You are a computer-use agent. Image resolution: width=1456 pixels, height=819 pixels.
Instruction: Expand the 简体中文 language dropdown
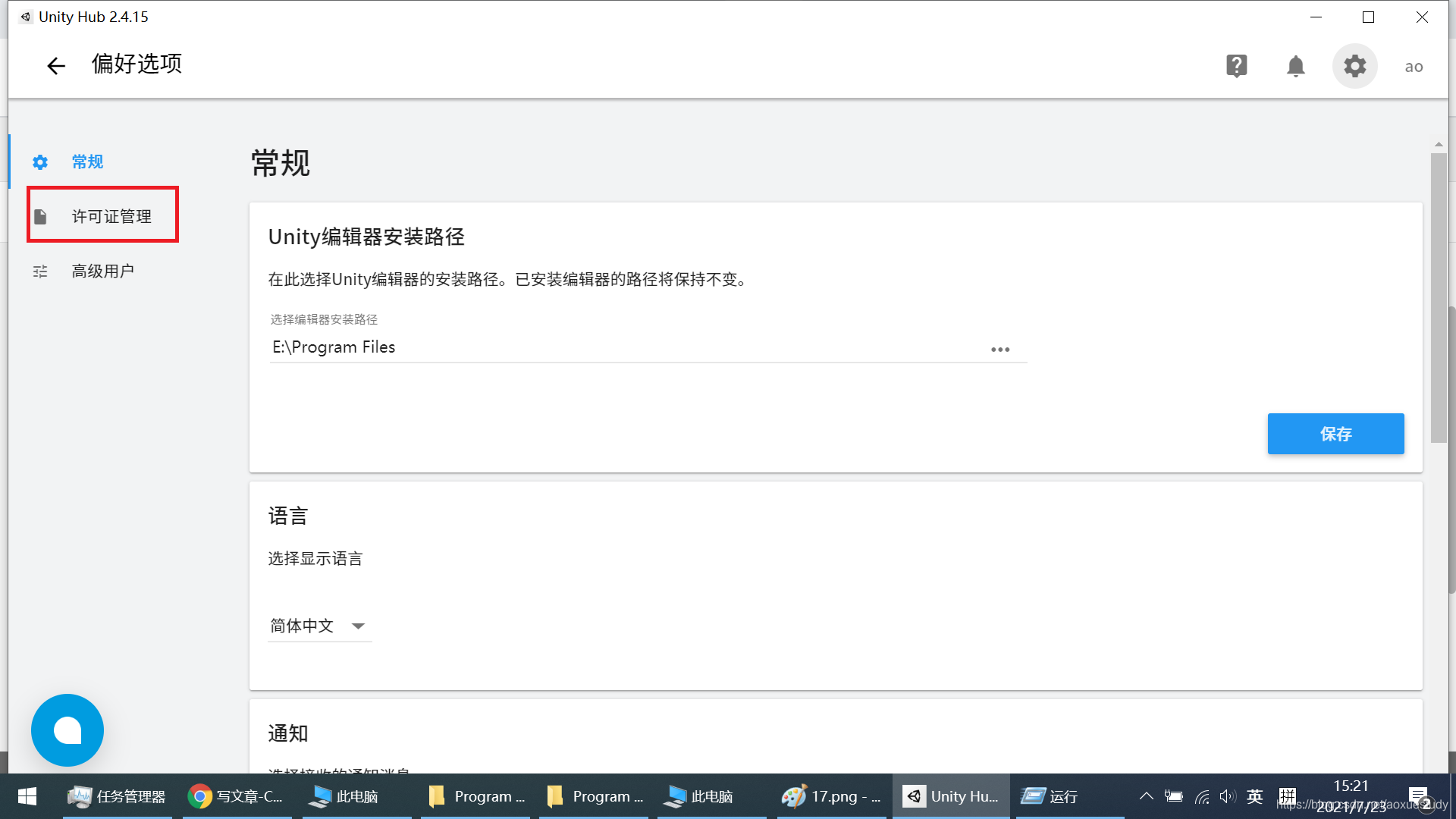319,626
